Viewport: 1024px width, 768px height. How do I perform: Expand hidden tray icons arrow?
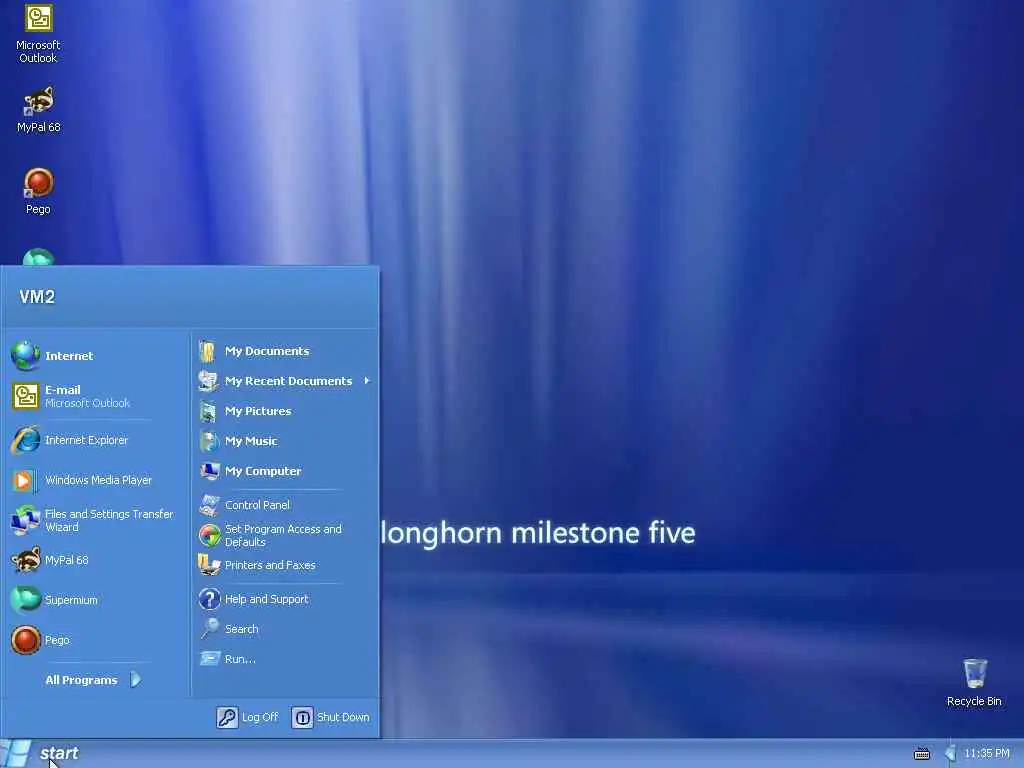click(950, 754)
